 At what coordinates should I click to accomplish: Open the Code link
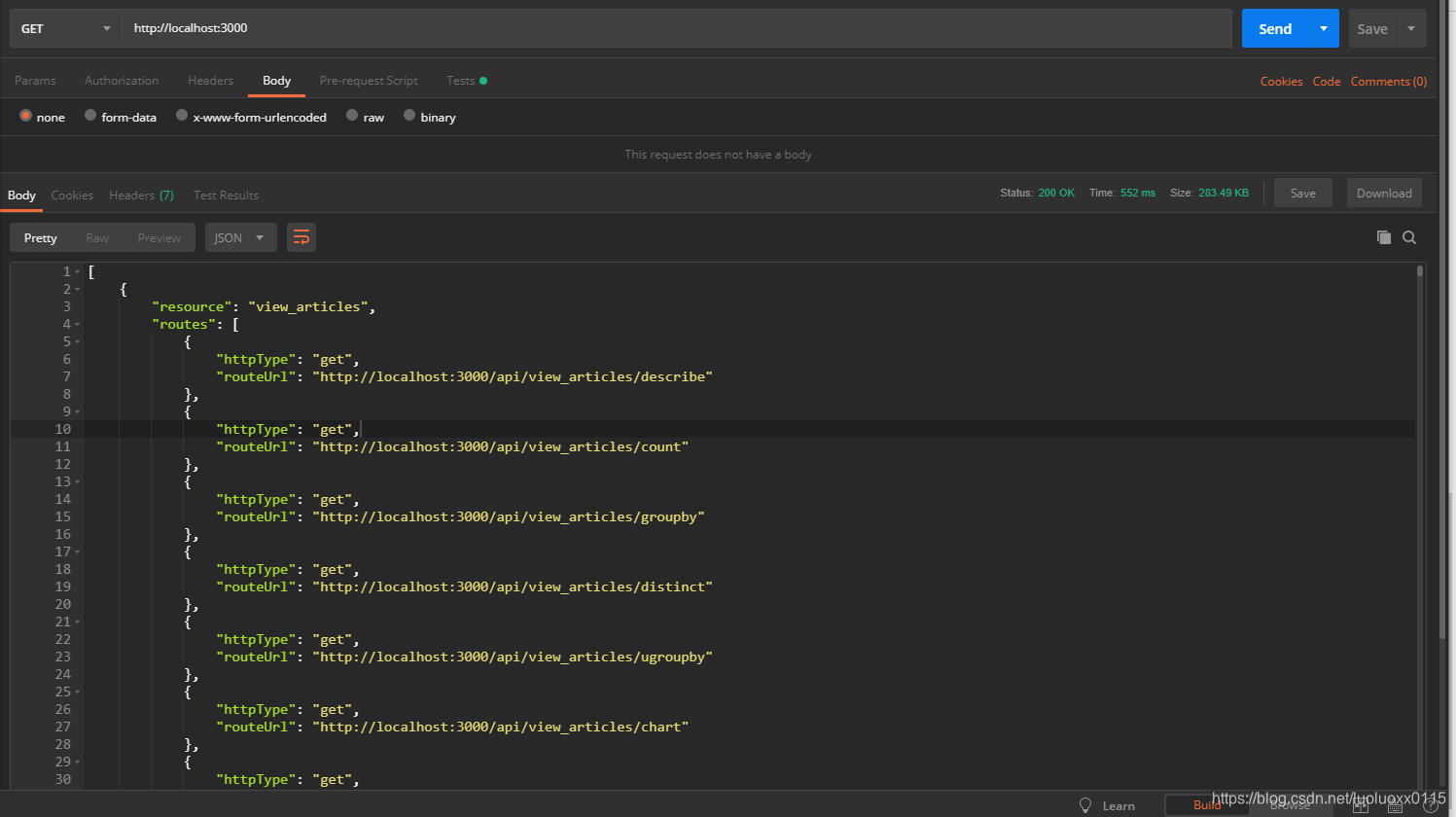[x=1327, y=82]
